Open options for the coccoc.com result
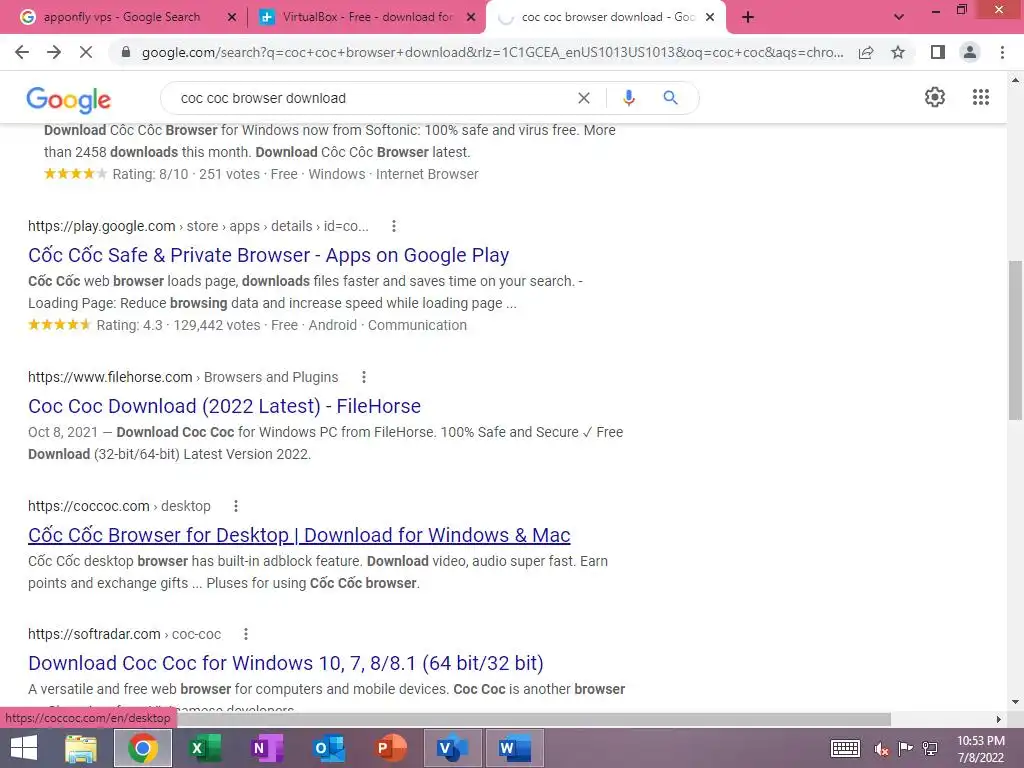Viewport: 1024px width, 768px height. pos(236,506)
